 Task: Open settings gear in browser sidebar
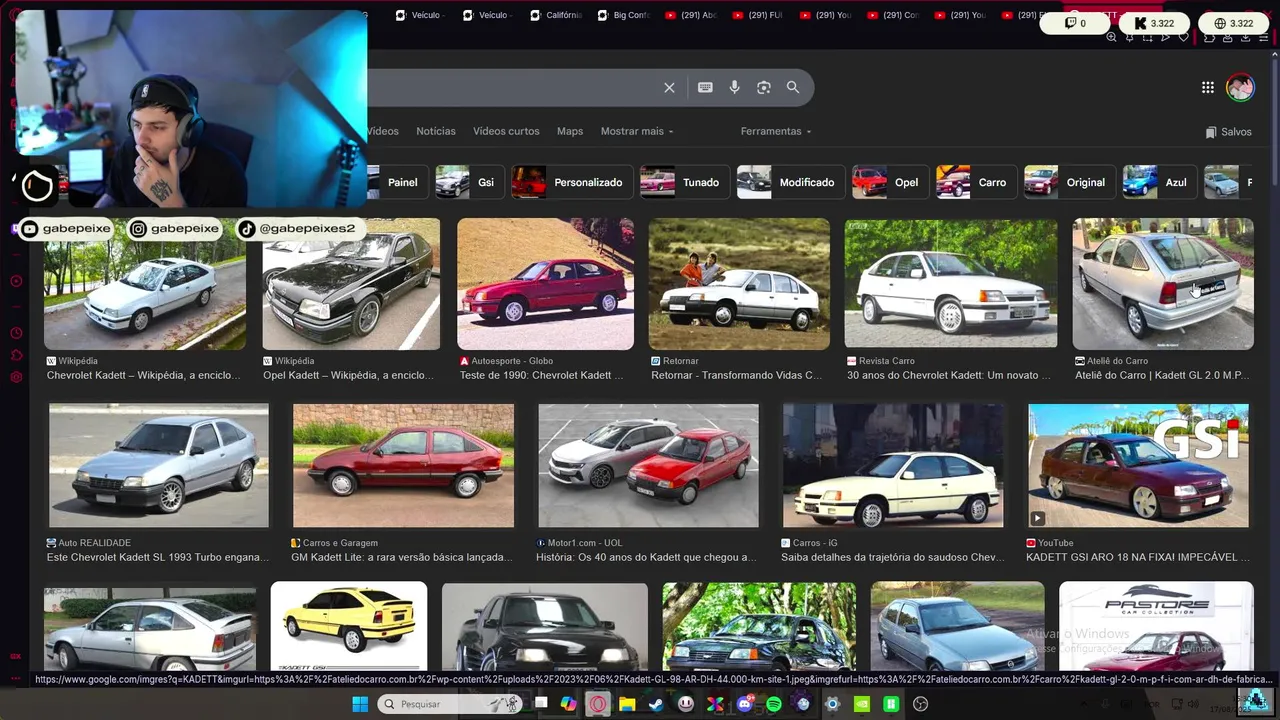[15, 377]
